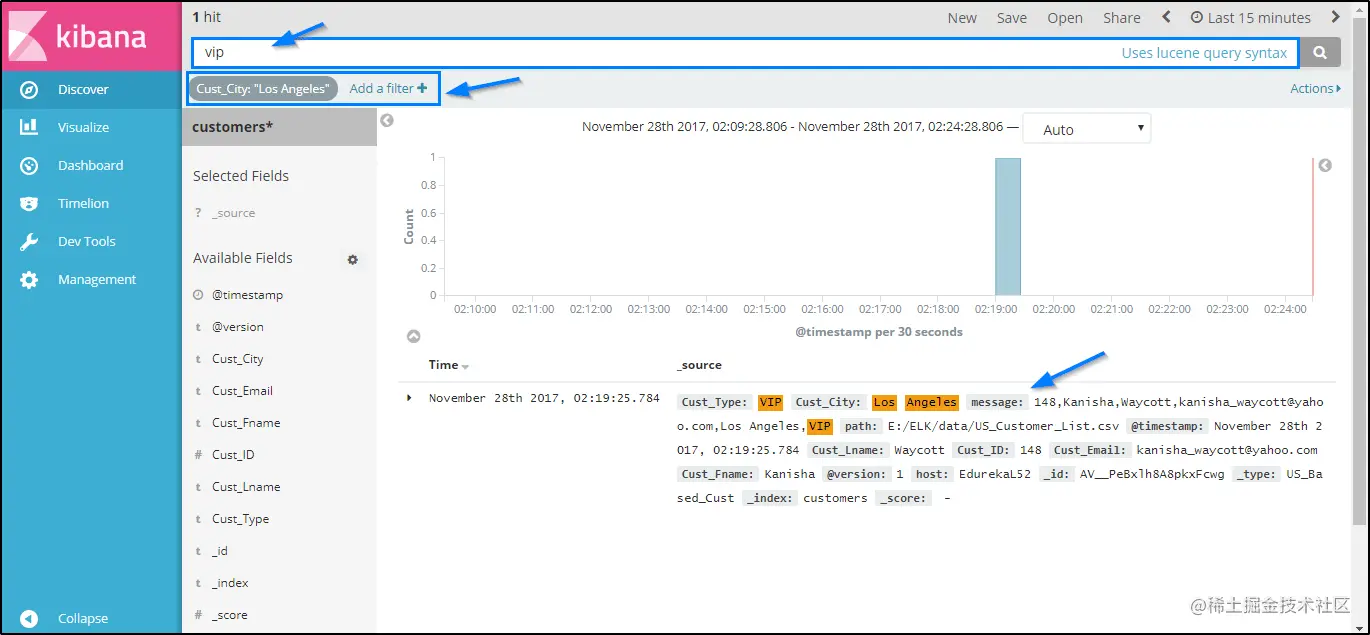Open the Uses lucene query syntax link
Screen dimensions: 1370x635
pos(1204,53)
